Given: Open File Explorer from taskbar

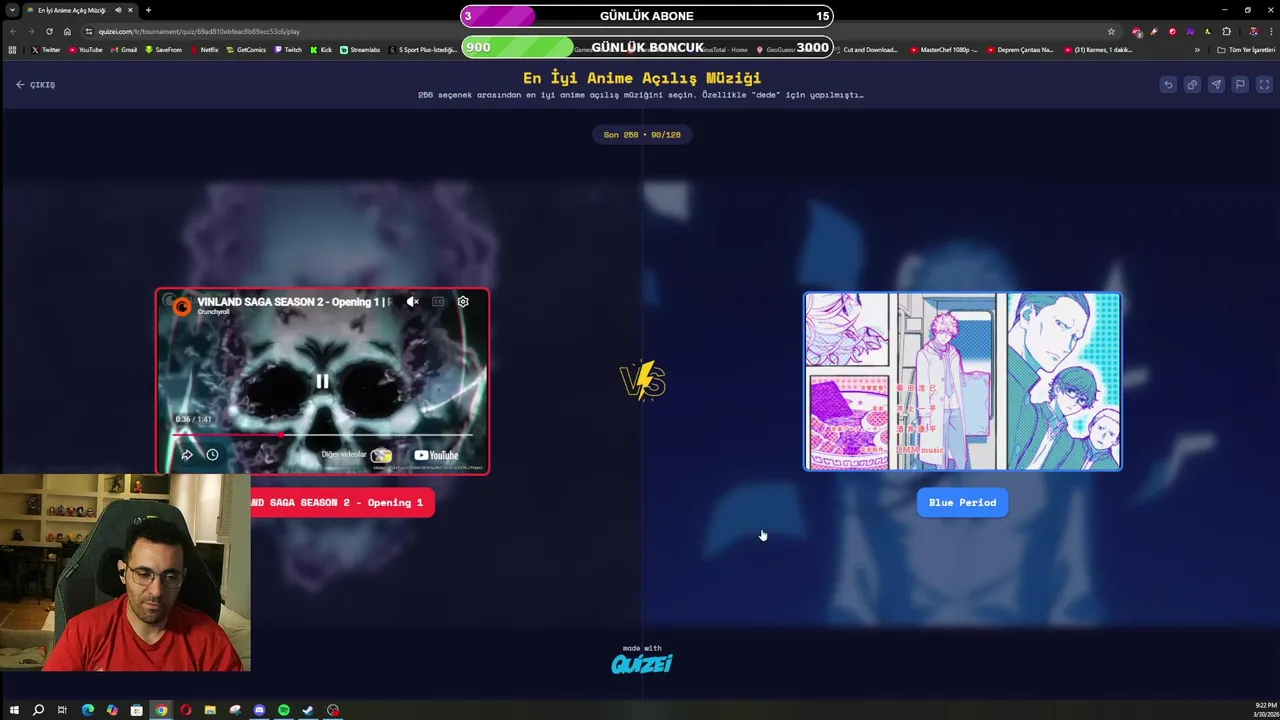Looking at the screenshot, I should [210, 710].
